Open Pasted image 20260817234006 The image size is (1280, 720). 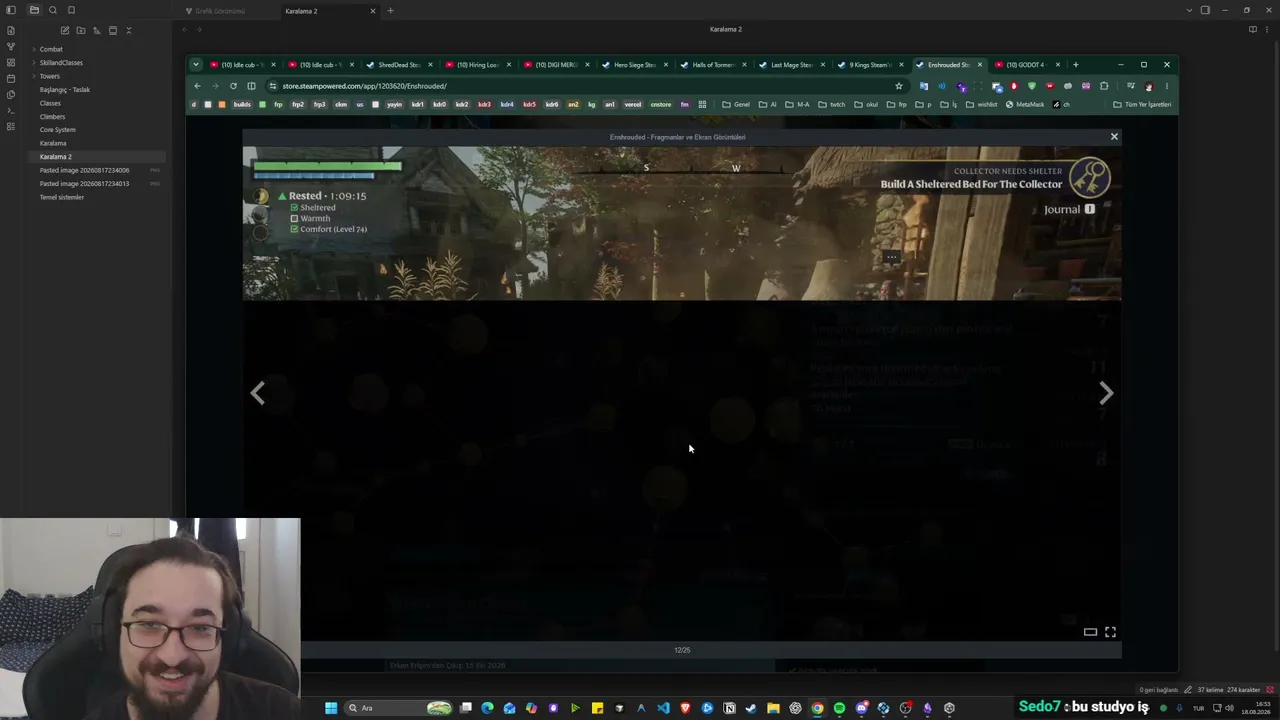pos(84,170)
